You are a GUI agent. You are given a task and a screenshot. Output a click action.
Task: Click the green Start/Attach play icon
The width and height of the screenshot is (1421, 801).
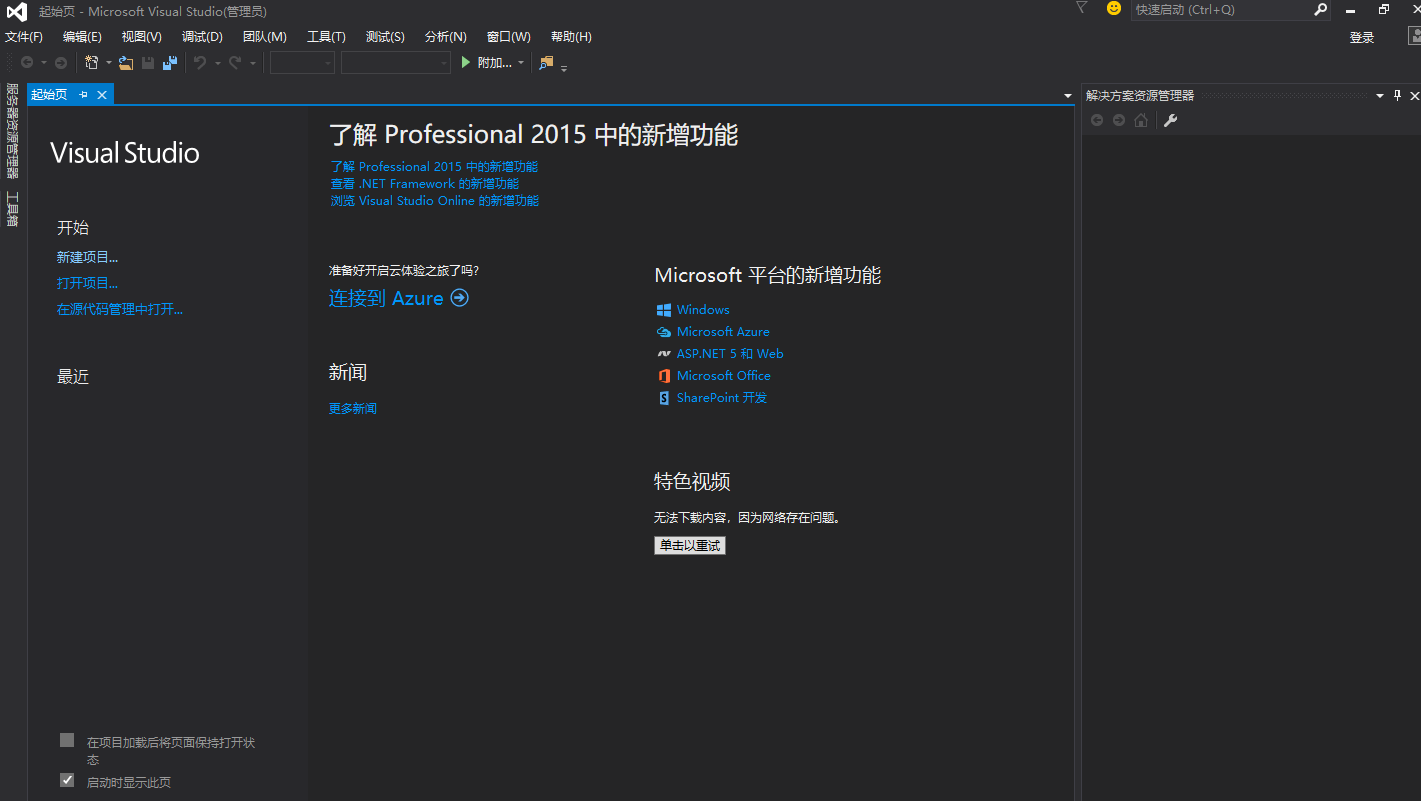coord(465,63)
